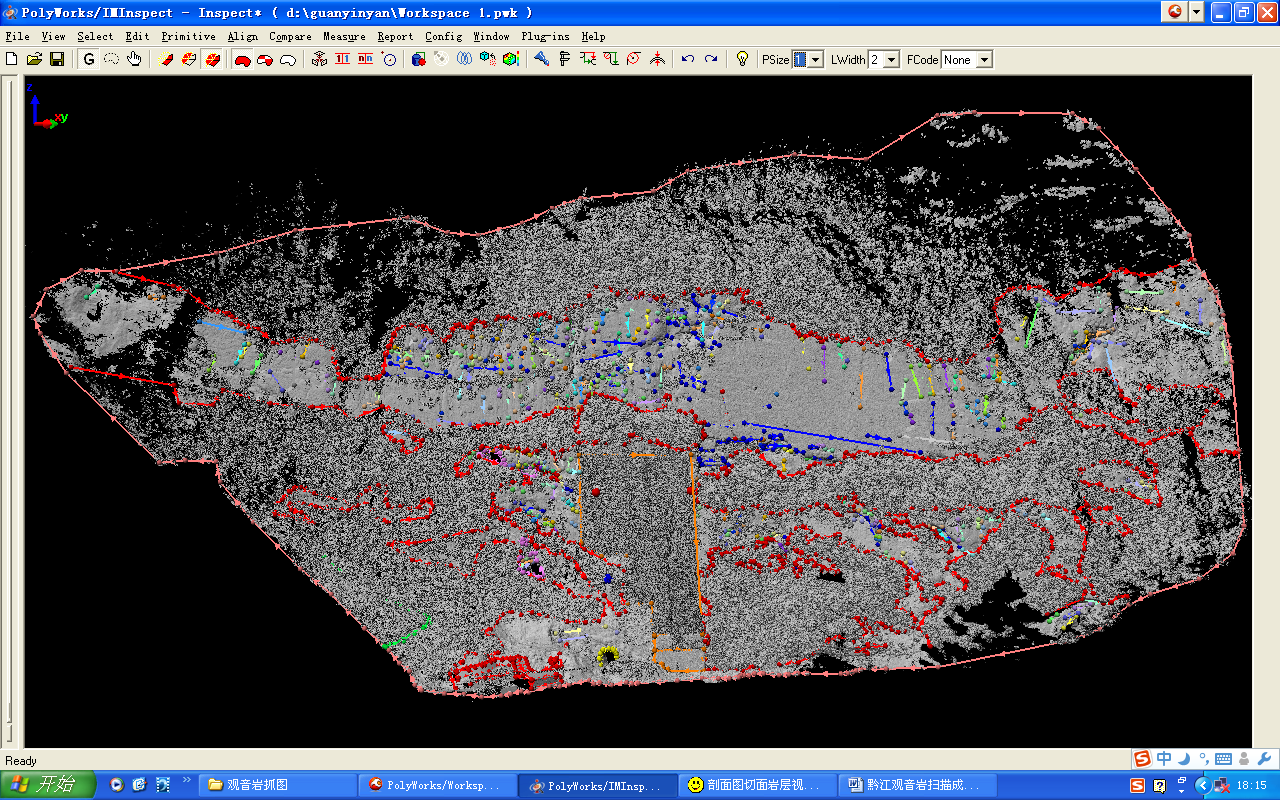Screen dimensions: 1280x800
Task: Save the workspace with the floppy disk icon
Action: (57, 60)
